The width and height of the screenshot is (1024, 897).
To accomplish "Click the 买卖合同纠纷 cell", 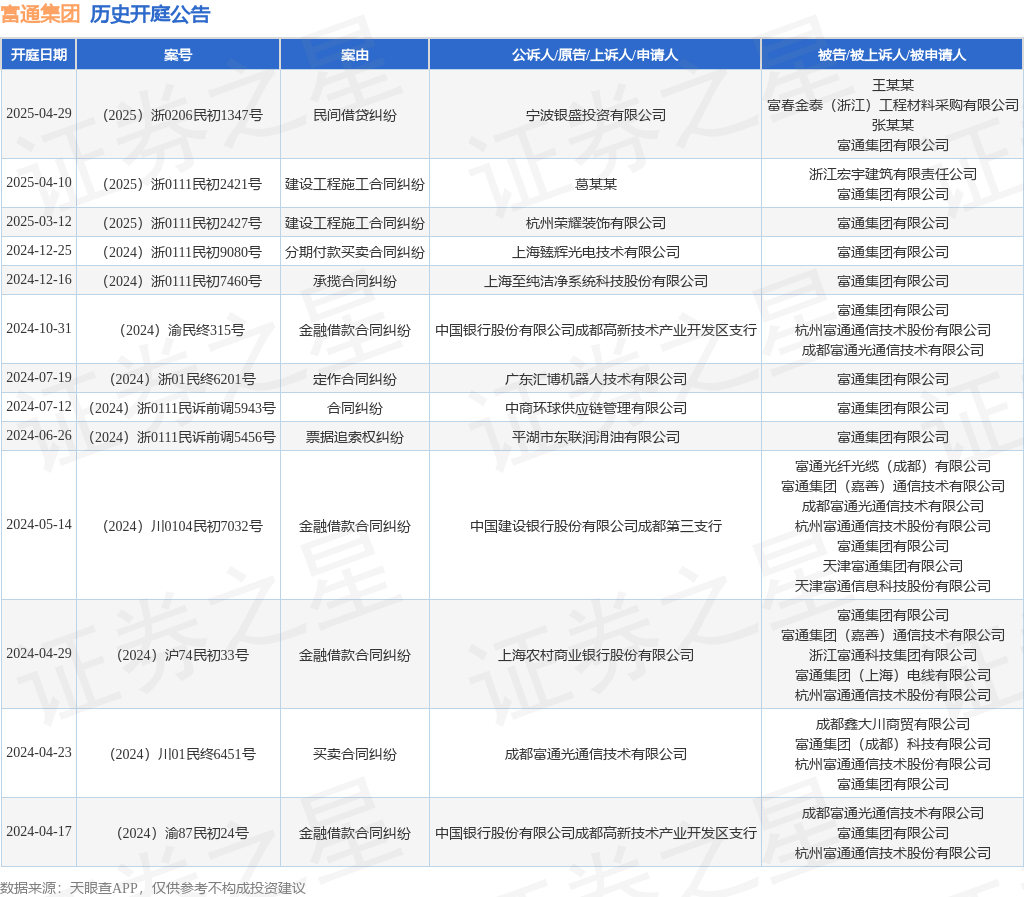I will coord(355,754).
